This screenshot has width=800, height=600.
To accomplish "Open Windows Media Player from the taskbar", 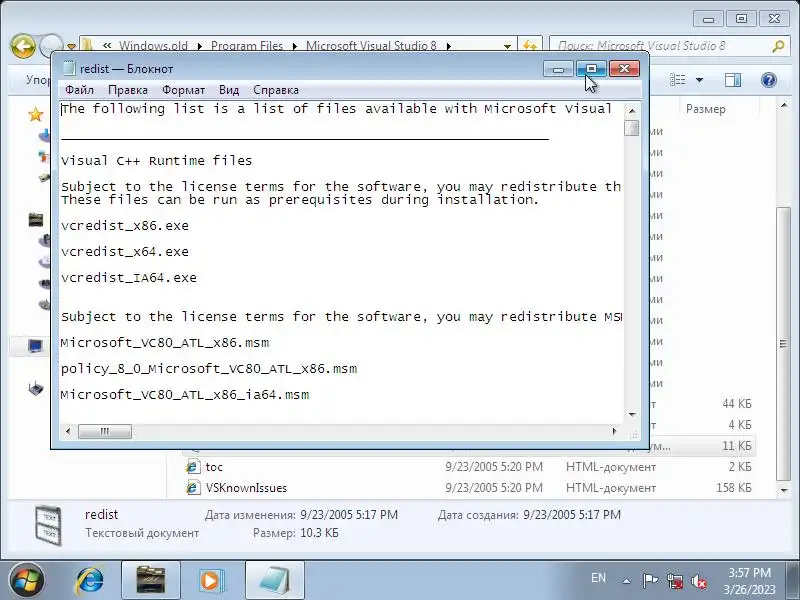I will click(211, 581).
